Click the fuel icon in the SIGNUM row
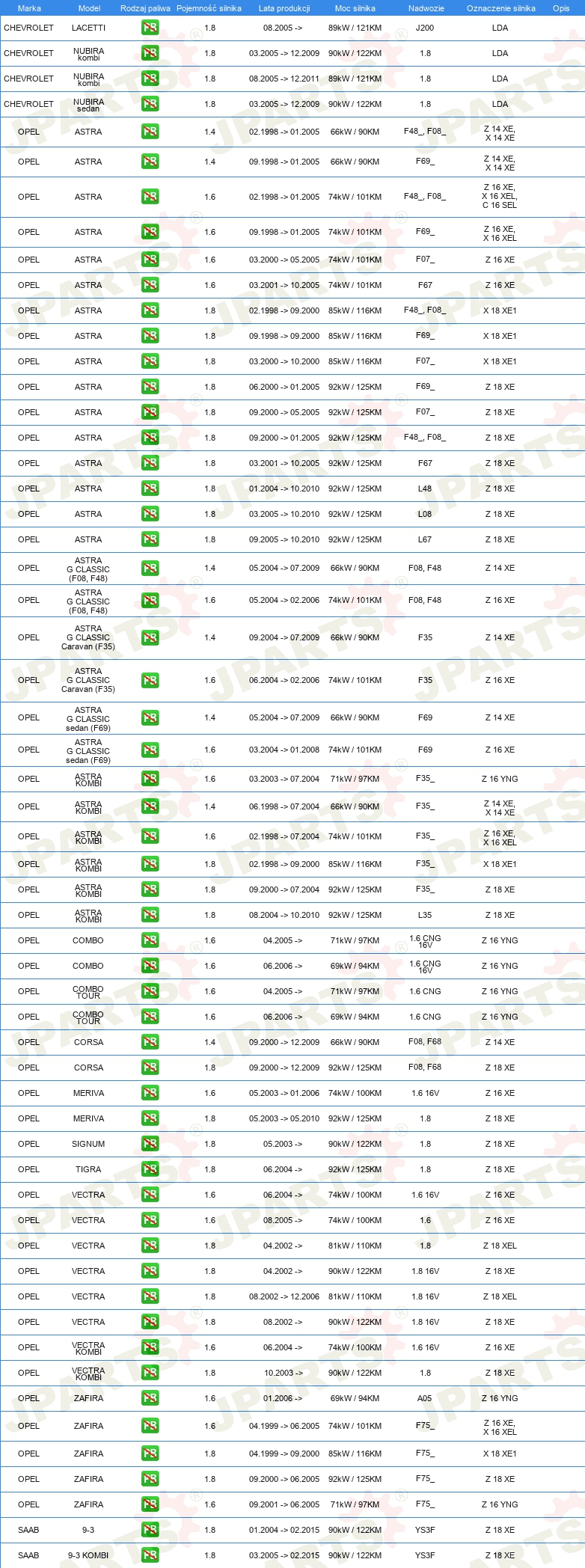 click(150, 1144)
